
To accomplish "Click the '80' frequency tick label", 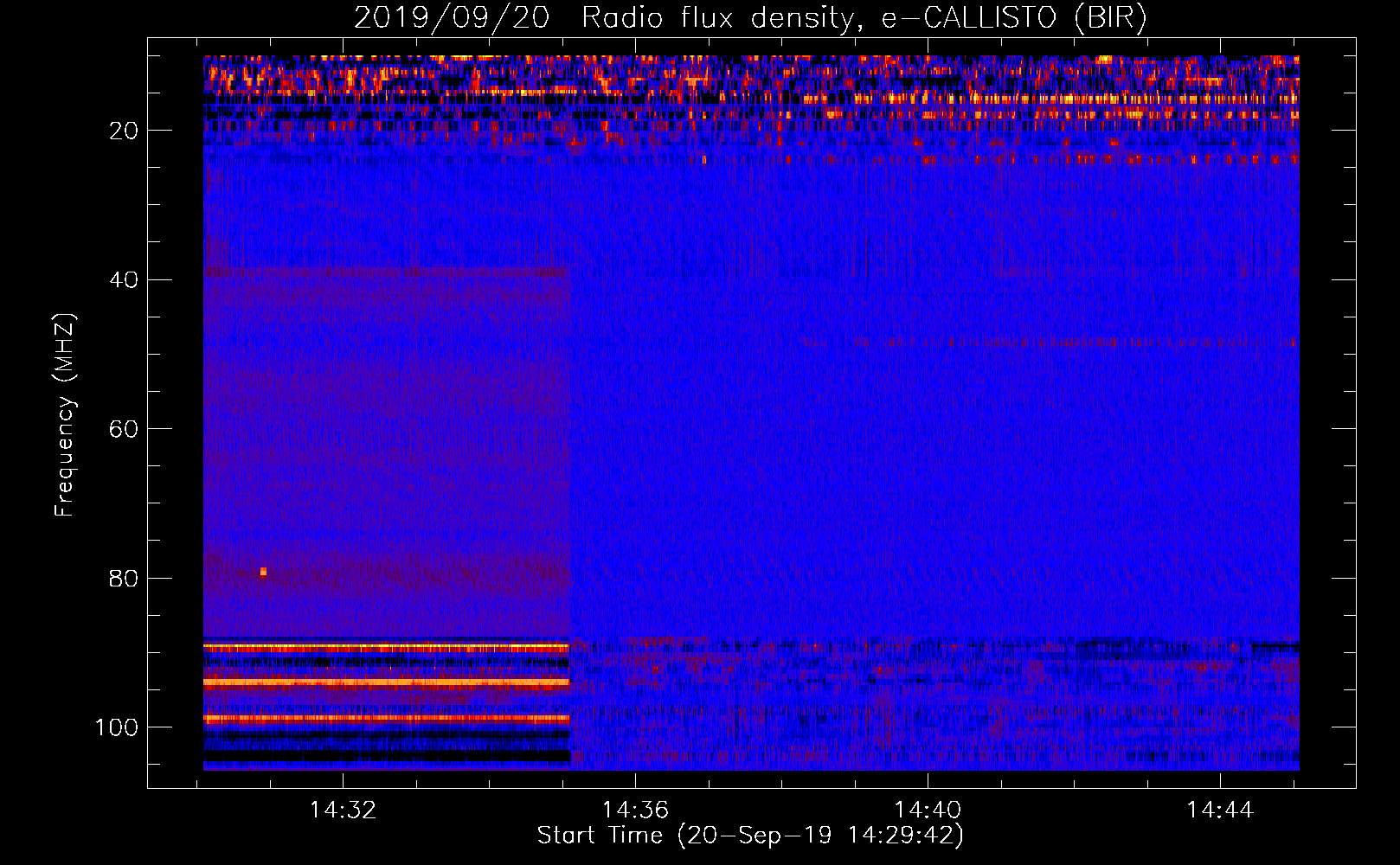I will (x=124, y=579).
